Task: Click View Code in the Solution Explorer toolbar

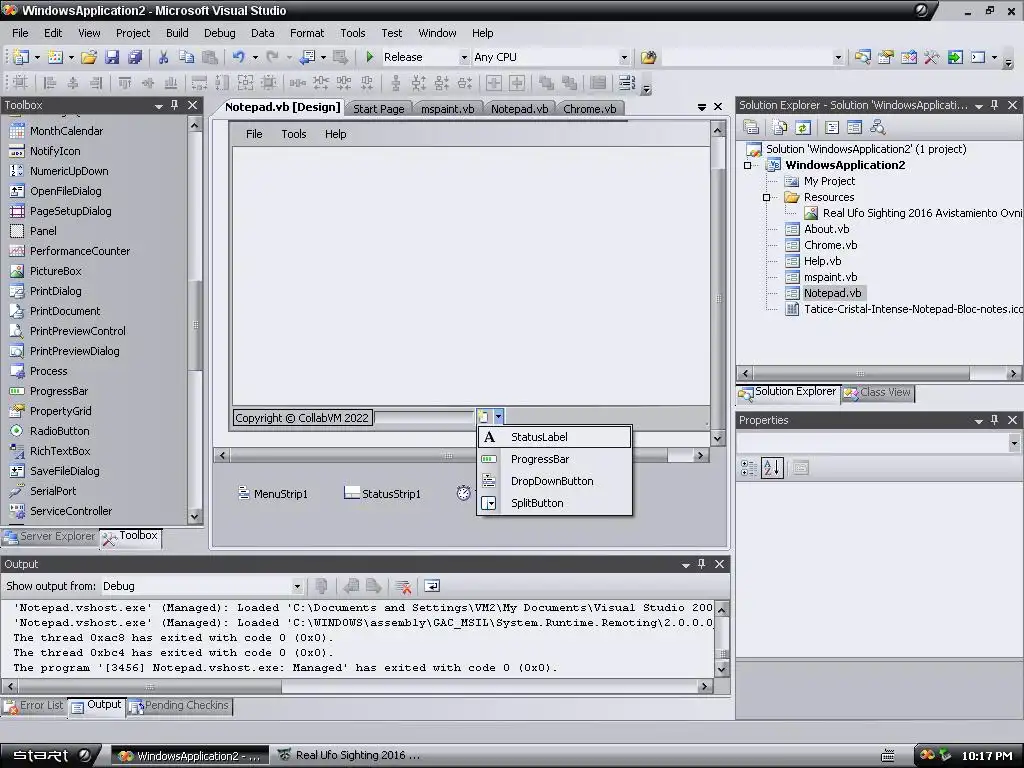Action: pos(831,127)
